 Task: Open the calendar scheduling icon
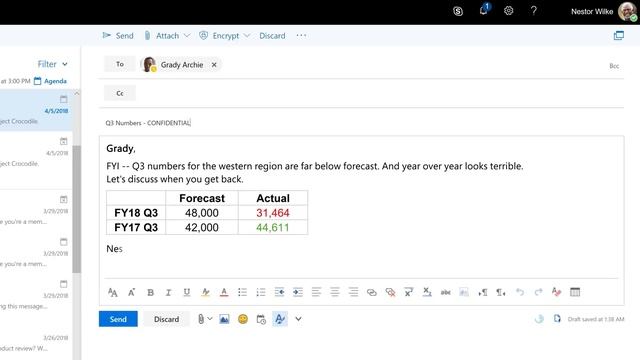point(261,319)
